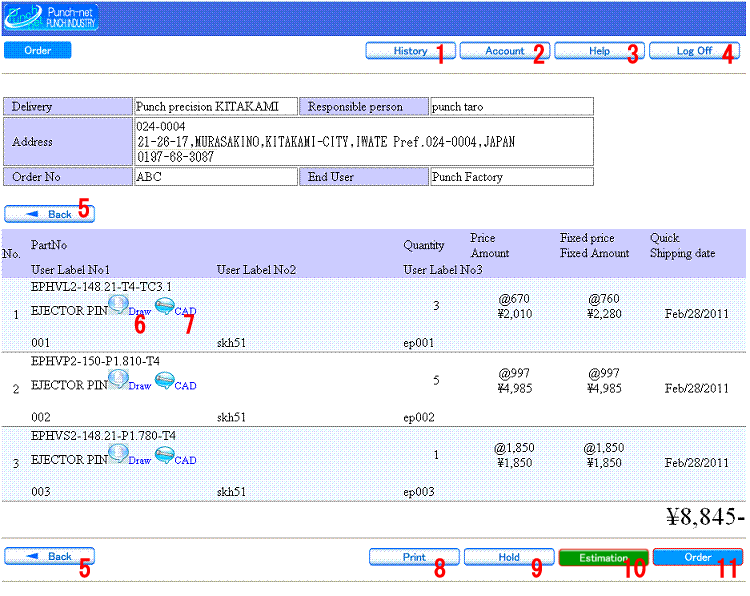Click the responsible person value punch taro

tap(457, 107)
